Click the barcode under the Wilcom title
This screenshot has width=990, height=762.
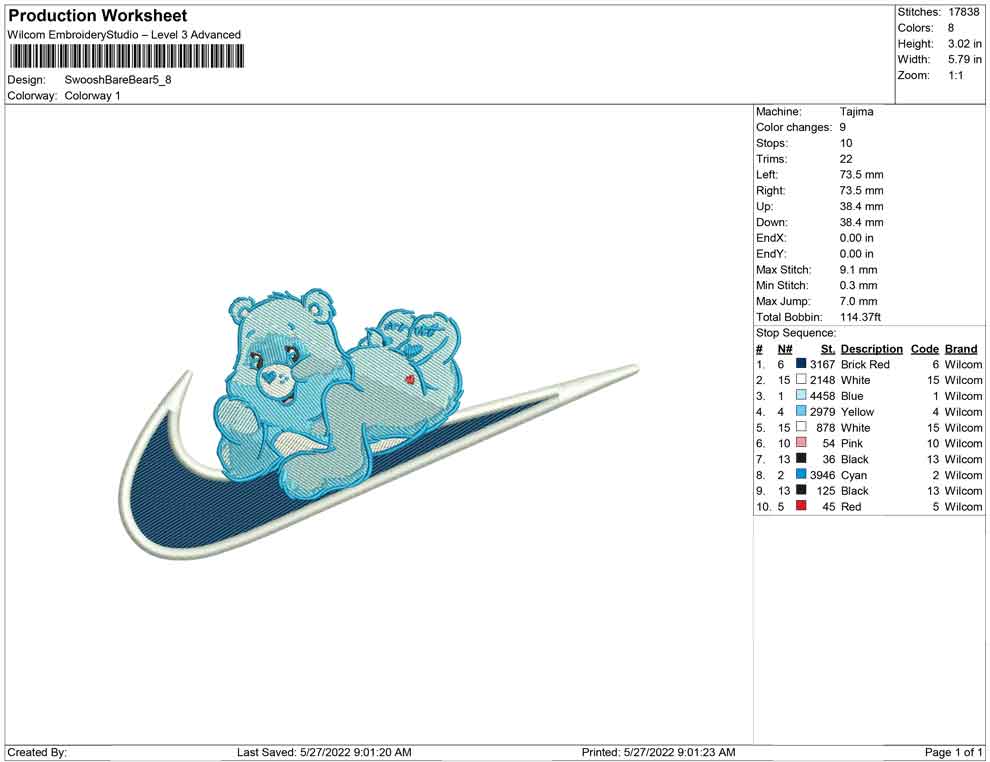pyautogui.click(x=126, y=57)
